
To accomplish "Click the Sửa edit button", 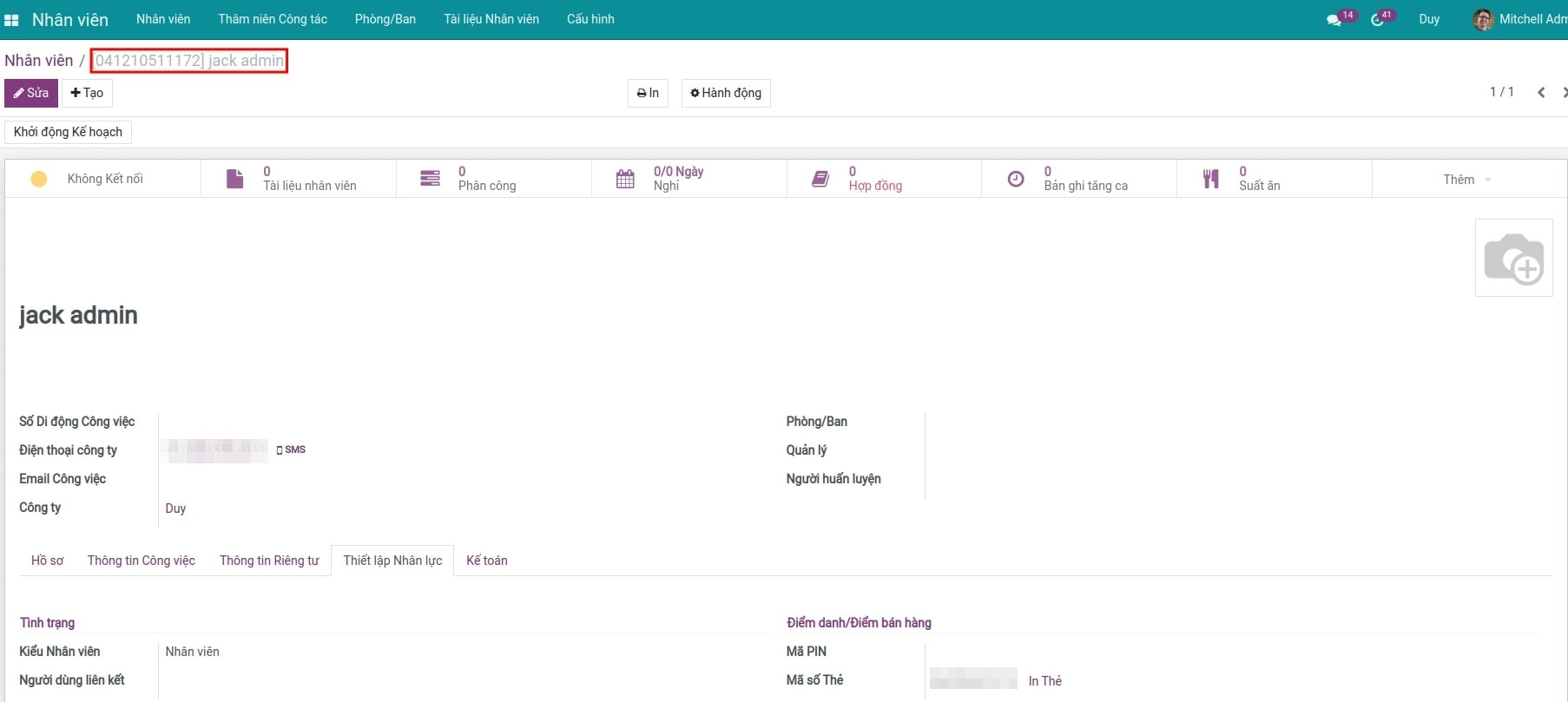I will [31, 93].
